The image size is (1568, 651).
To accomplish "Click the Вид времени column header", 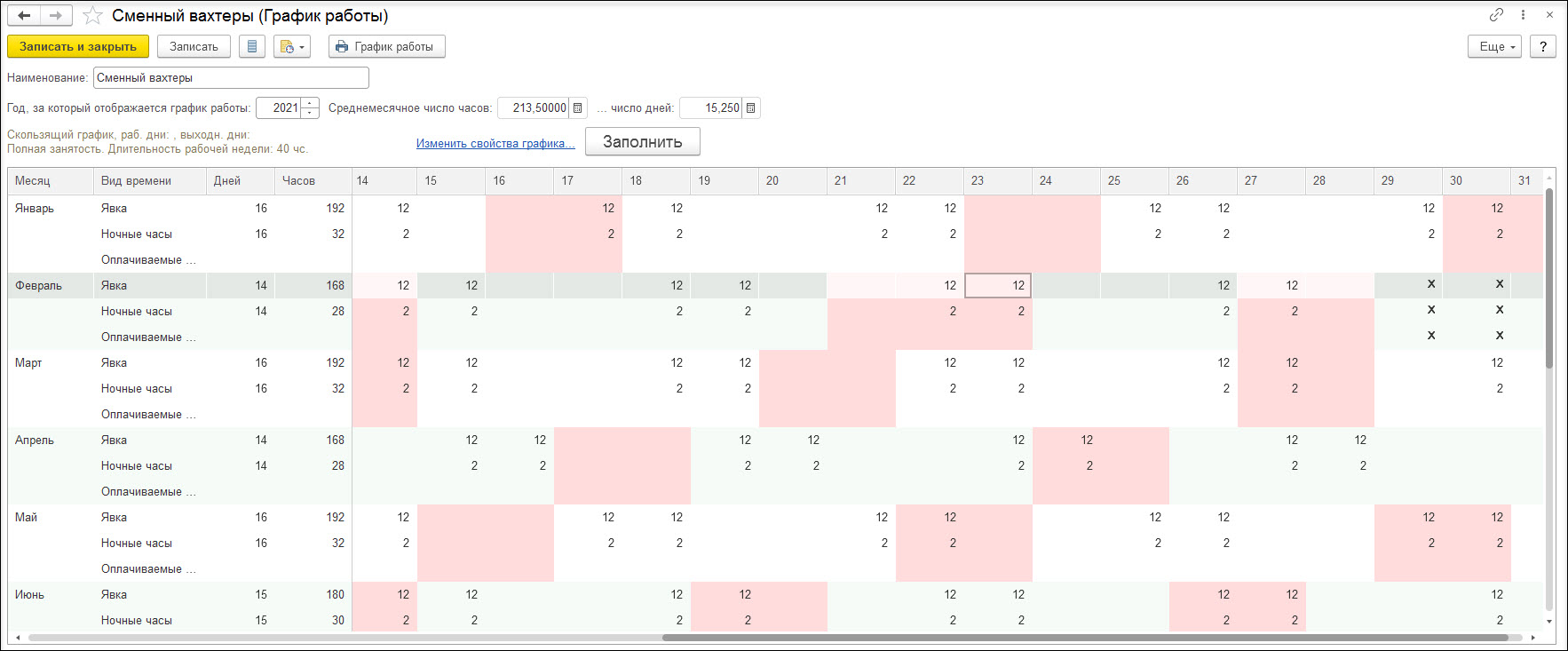I will pos(150,180).
